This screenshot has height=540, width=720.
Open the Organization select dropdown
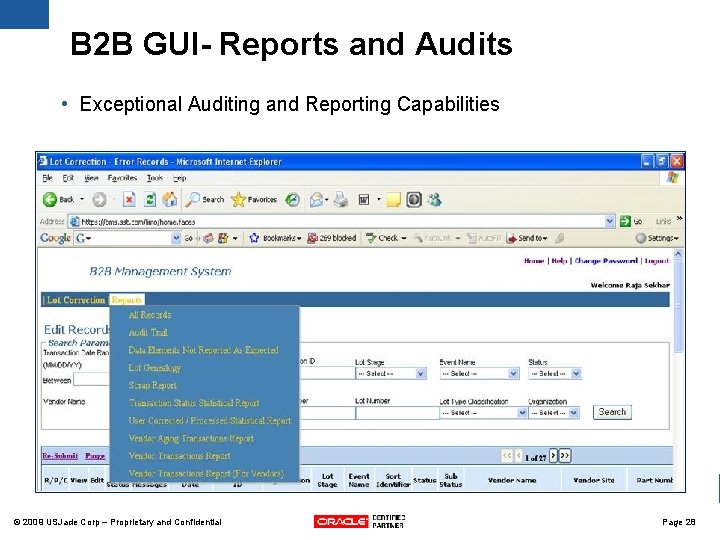554,413
